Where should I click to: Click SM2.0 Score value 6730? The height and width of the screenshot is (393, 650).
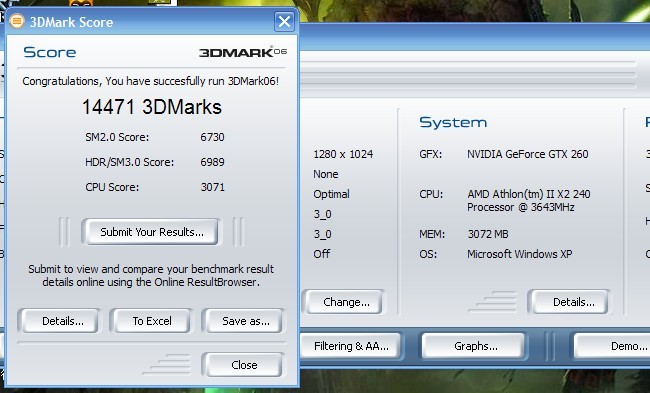click(212, 137)
